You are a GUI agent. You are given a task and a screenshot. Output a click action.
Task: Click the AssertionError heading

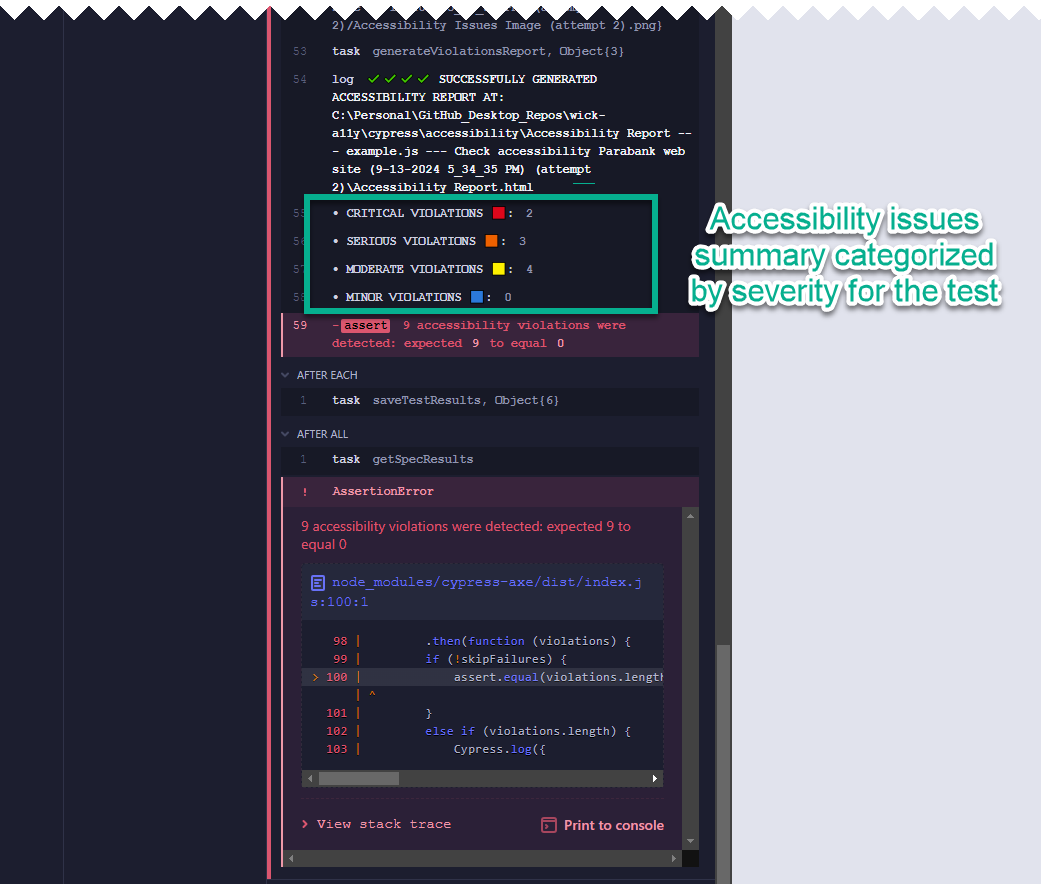(x=383, y=491)
